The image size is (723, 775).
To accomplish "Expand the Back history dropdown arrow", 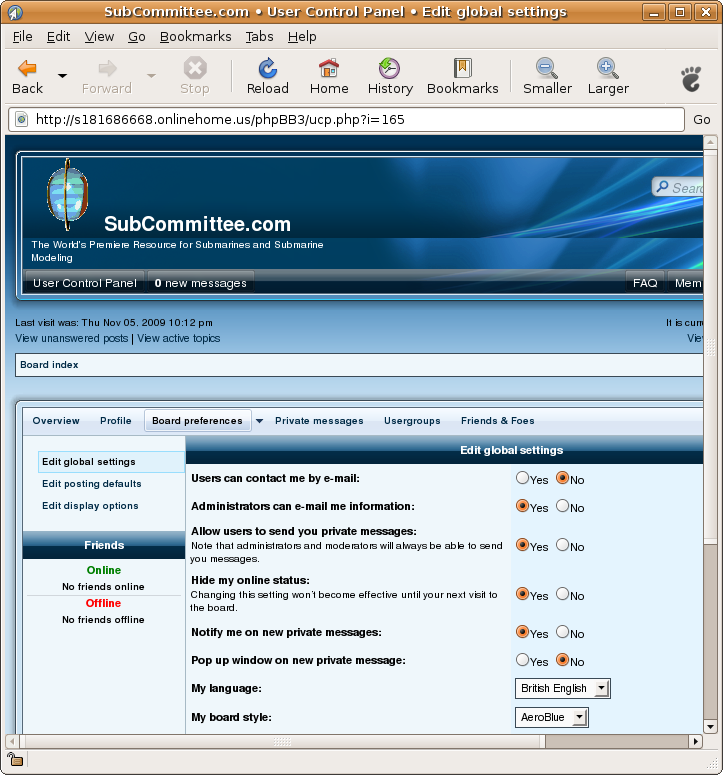I will click(62, 76).
